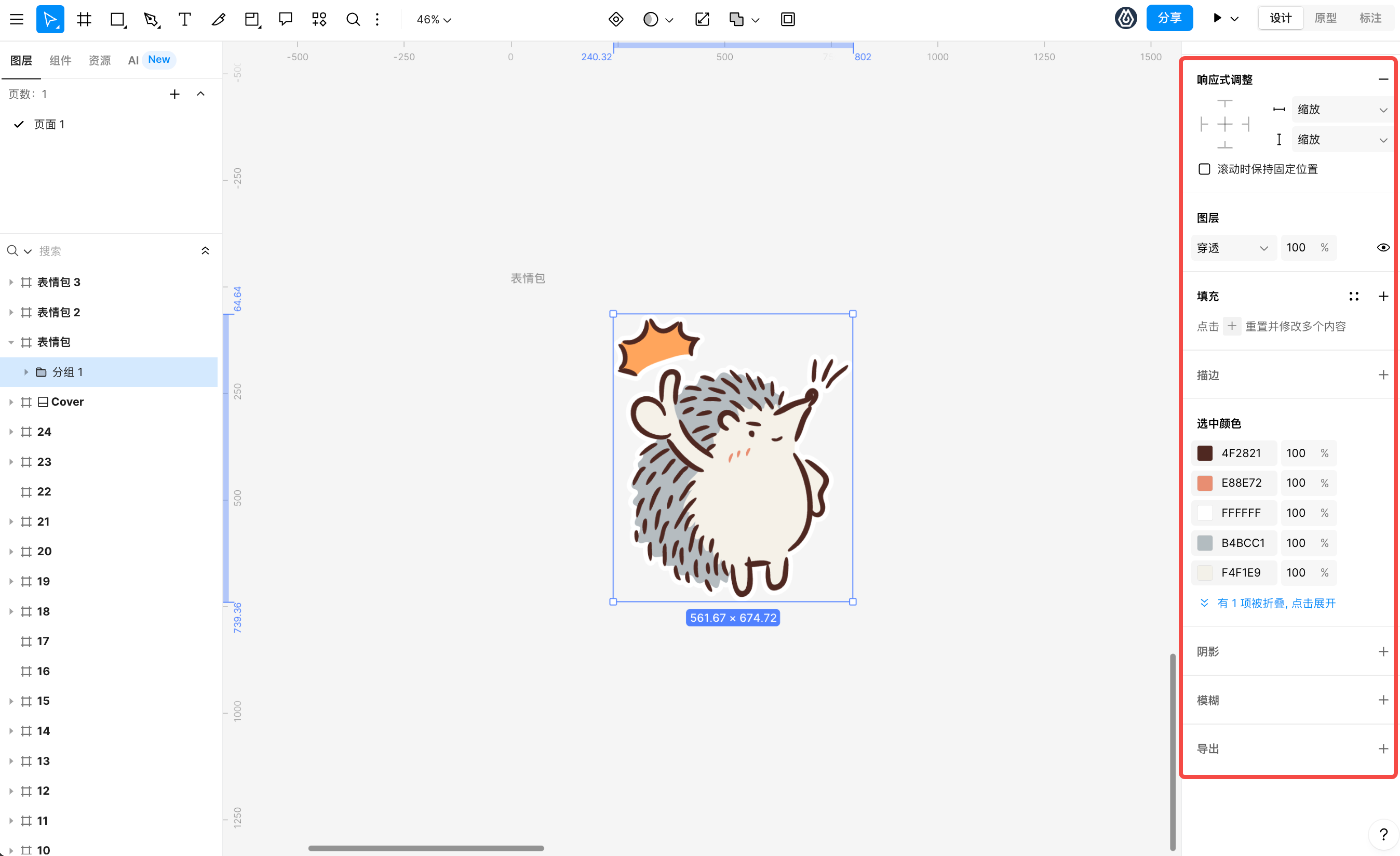Expand the 表情包 3 frame layer
Viewport: 1400px width, 856px height.
(x=11, y=282)
